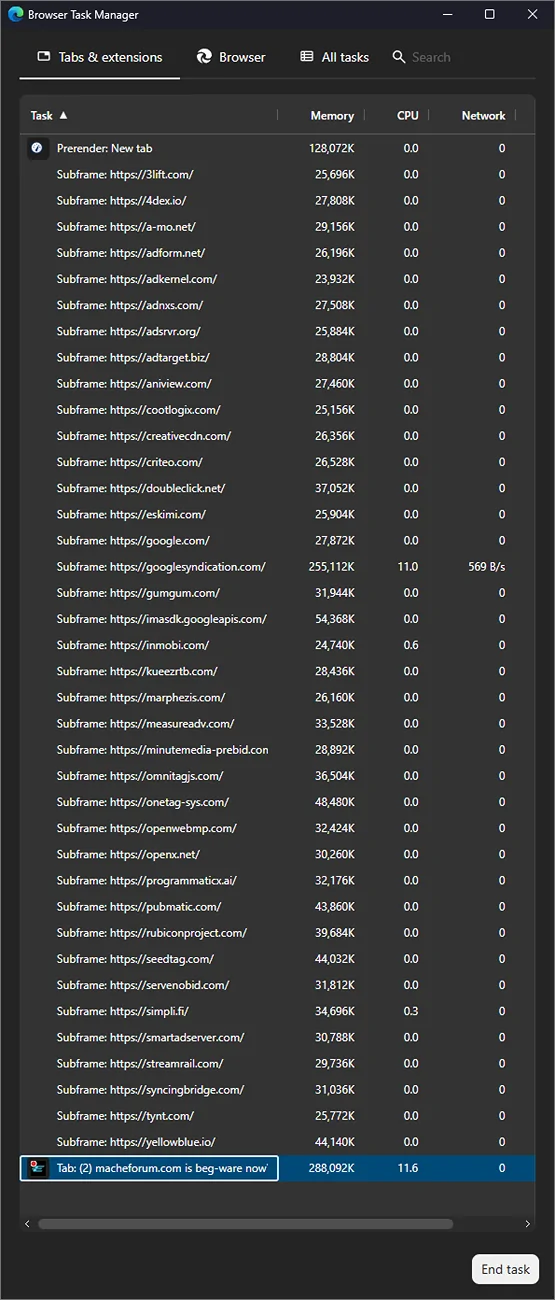Click the End task button
The width and height of the screenshot is (555, 1300).
(x=505, y=1269)
